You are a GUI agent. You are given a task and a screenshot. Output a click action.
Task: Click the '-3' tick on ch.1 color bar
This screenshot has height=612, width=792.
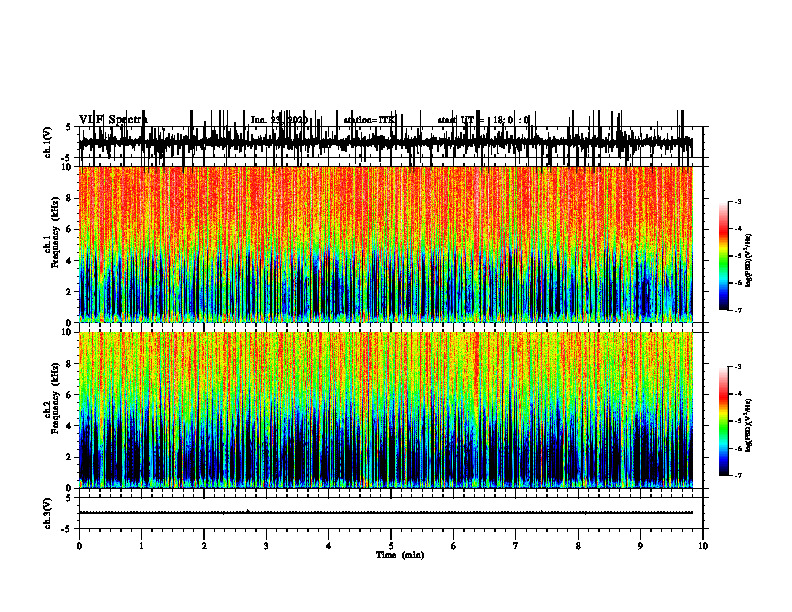[738, 201]
